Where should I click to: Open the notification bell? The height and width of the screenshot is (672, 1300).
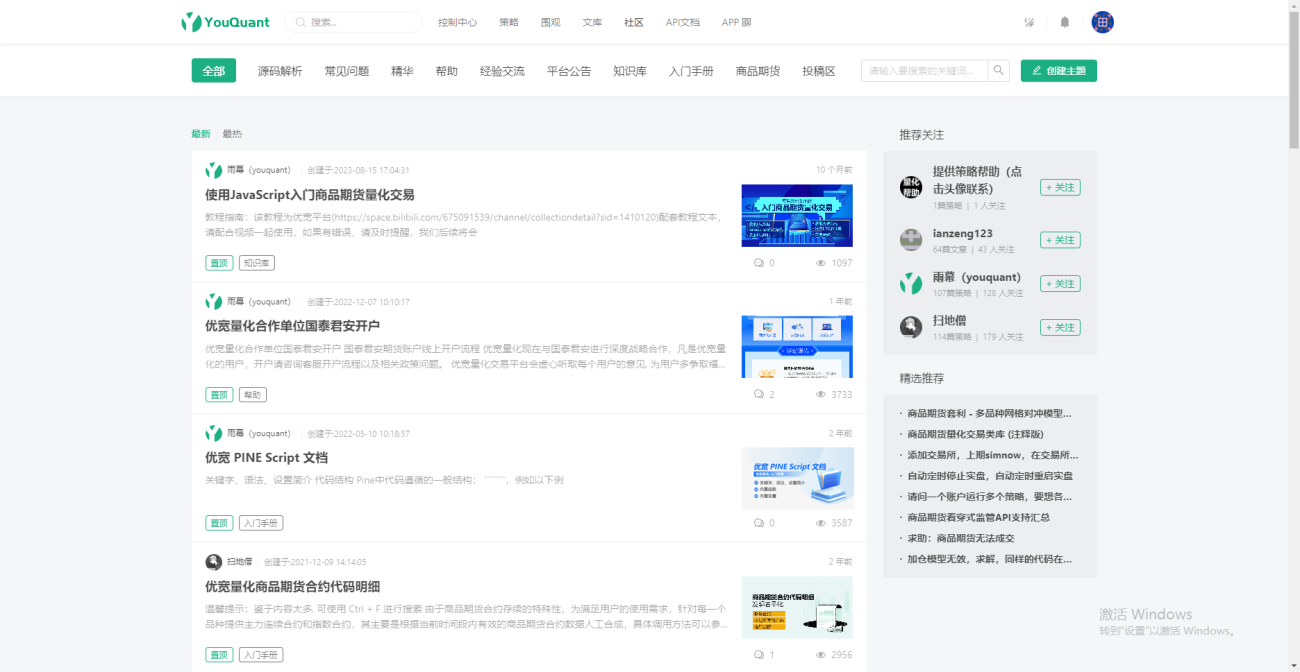(x=1065, y=22)
